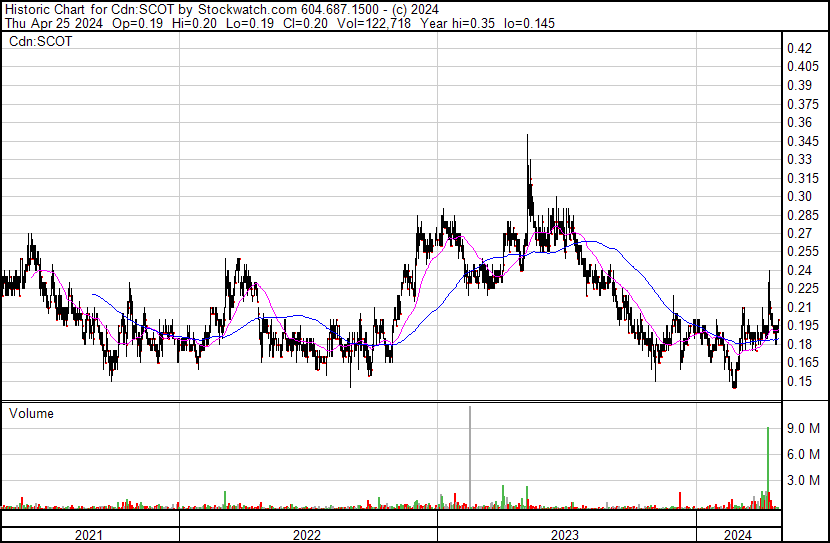The width and height of the screenshot is (830, 543).
Task: Click the 2022 year label
Action: 307,535
